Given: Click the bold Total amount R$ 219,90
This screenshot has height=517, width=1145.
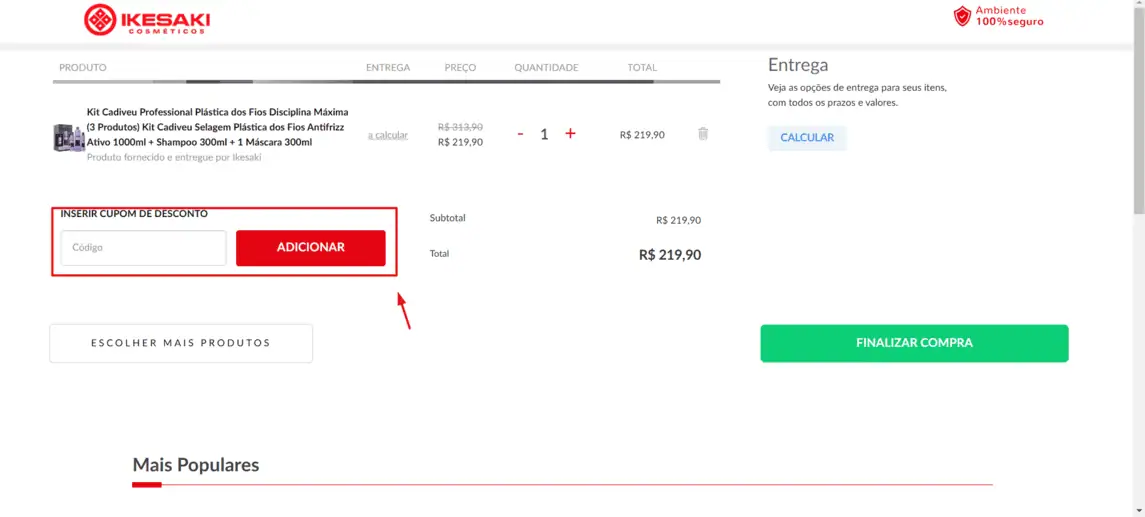Looking at the screenshot, I should pyautogui.click(x=670, y=255).
